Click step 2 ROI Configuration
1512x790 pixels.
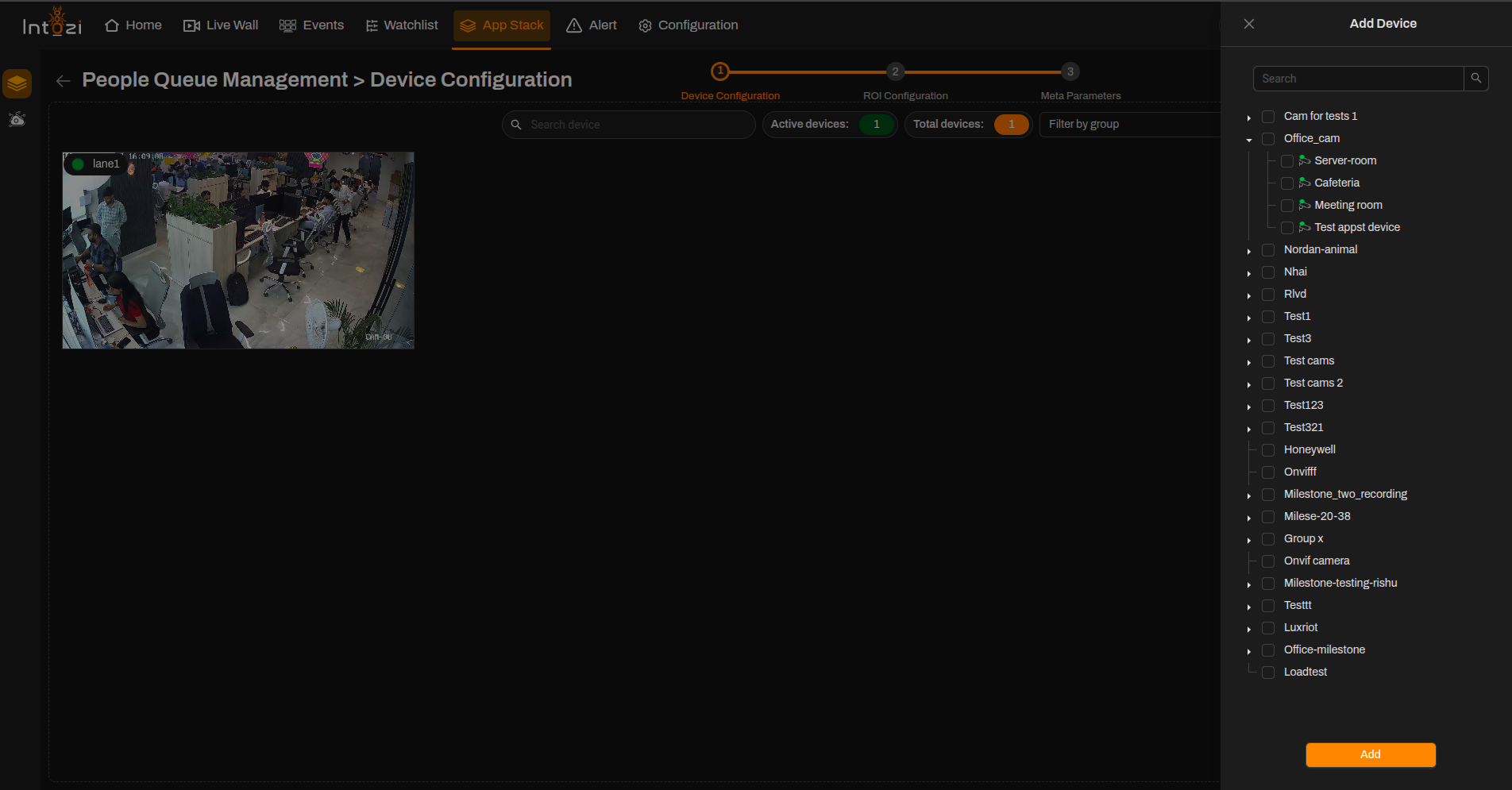(895, 71)
